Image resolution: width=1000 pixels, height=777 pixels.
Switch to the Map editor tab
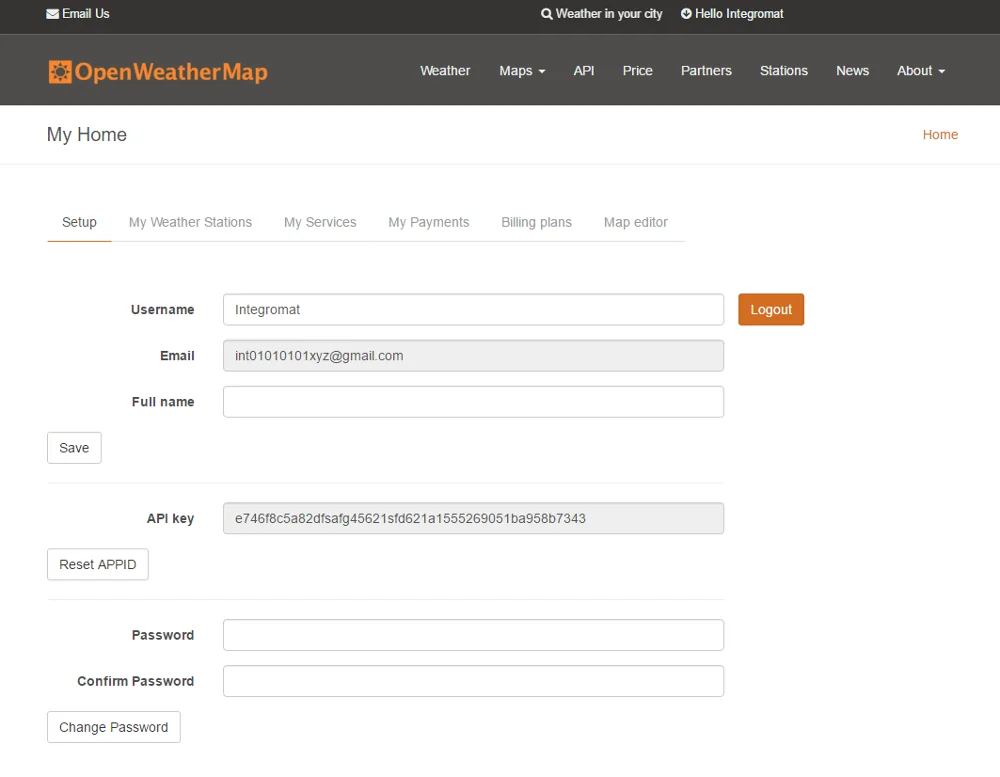636,223
